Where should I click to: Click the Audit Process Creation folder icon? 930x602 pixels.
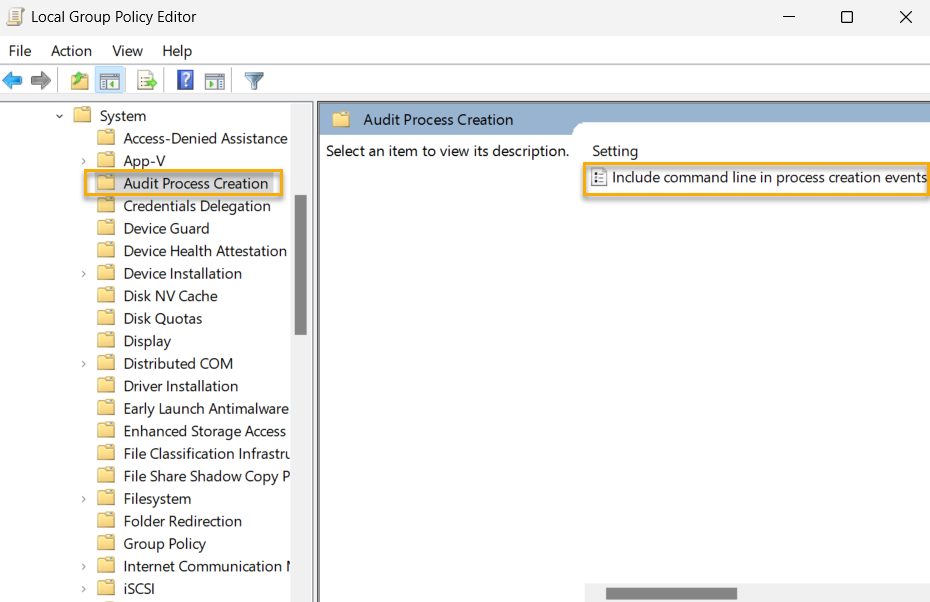(107, 183)
